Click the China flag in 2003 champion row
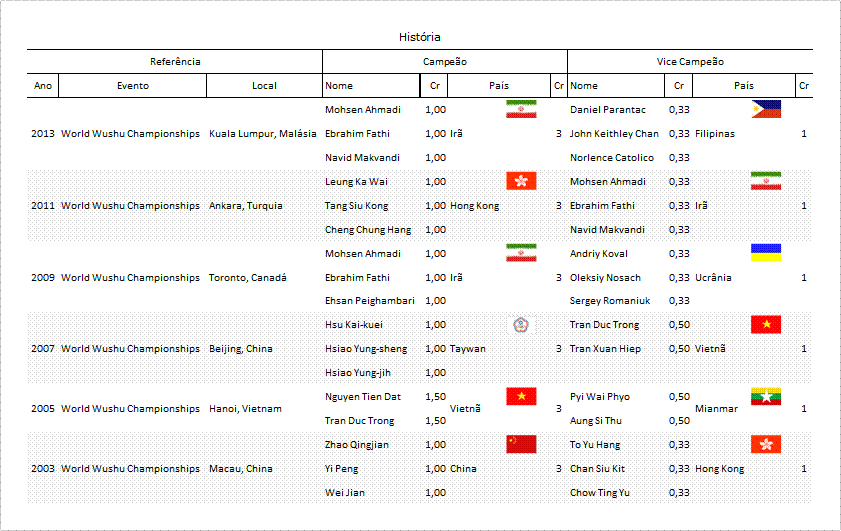This screenshot has height=531, width=841. [x=521, y=444]
